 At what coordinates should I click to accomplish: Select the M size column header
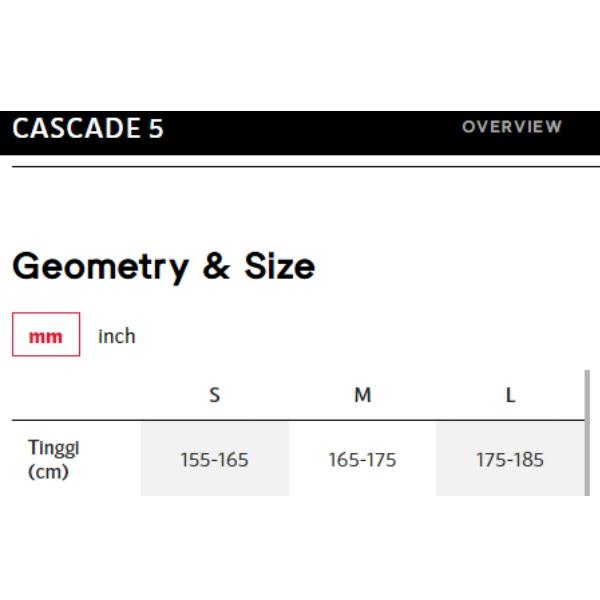[362, 395]
